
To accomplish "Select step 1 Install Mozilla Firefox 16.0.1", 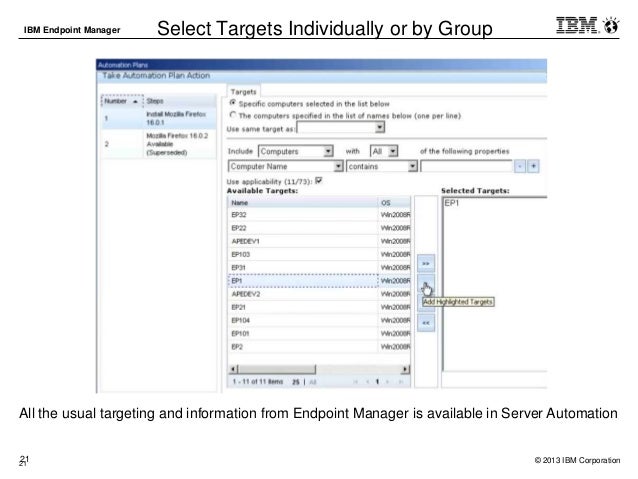I will (x=159, y=118).
